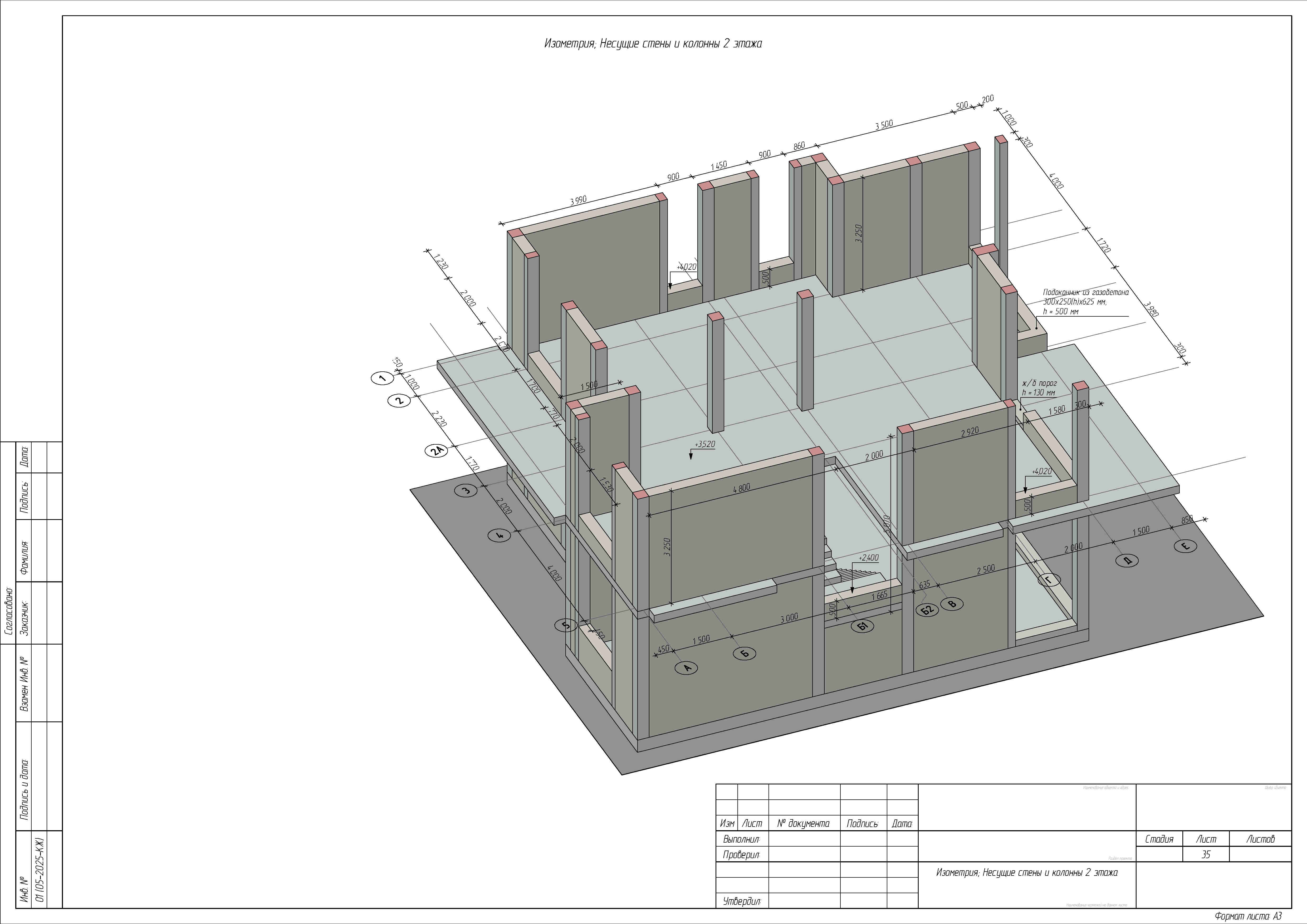Click the elevation mark '+3,520'
This screenshot has height=924, width=1307.
(x=705, y=444)
